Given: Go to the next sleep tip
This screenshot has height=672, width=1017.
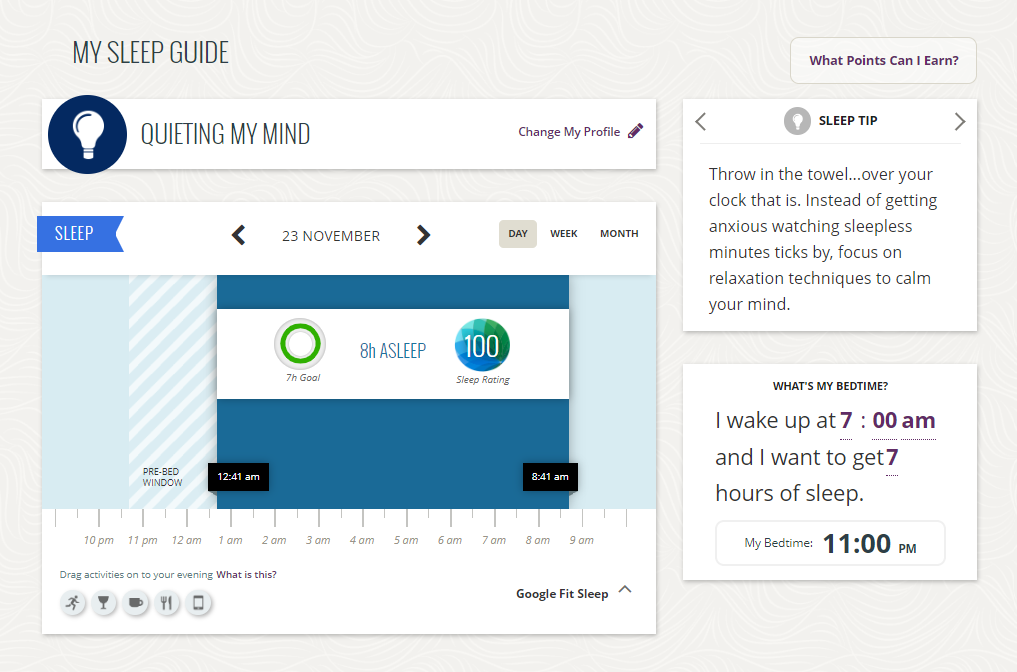Looking at the screenshot, I should pos(959,121).
